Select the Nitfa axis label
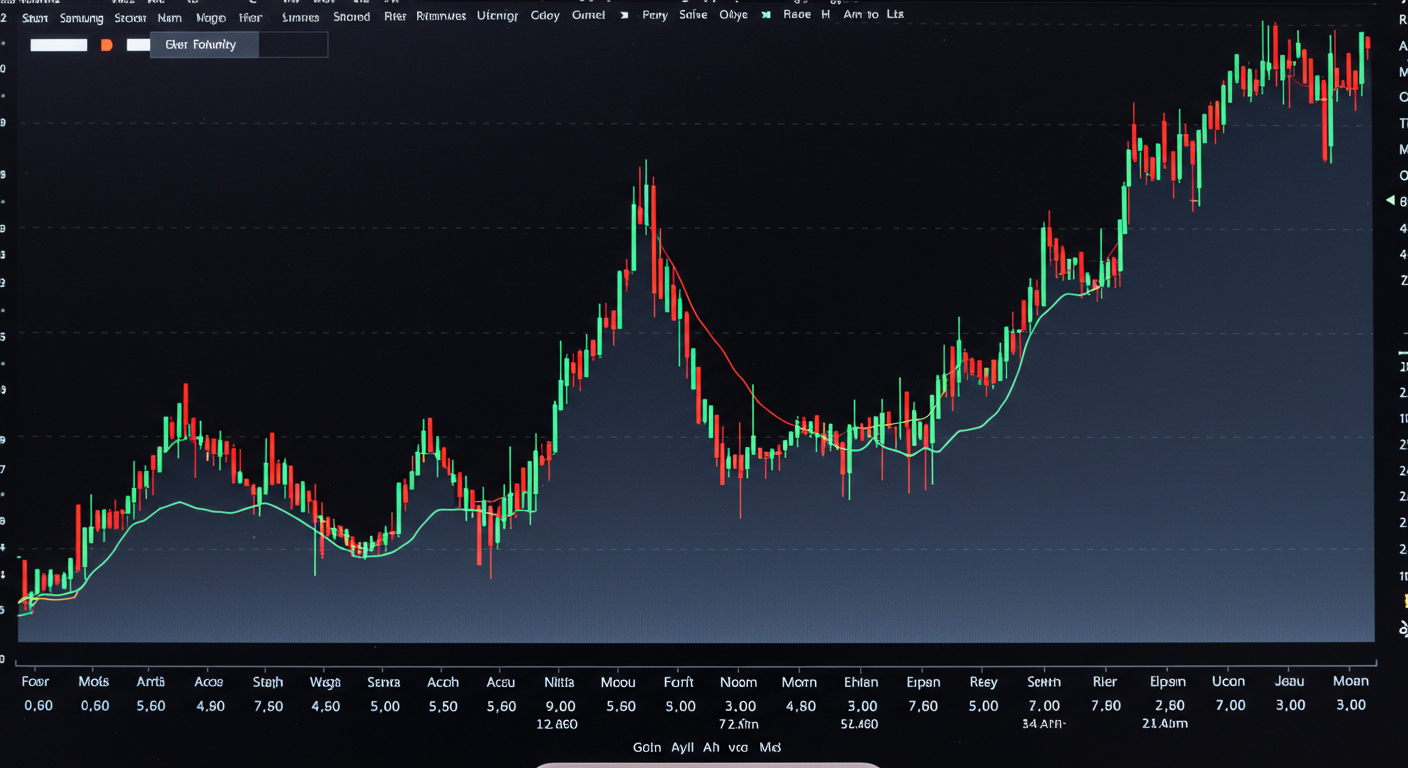The image size is (1408, 768). tap(559, 682)
